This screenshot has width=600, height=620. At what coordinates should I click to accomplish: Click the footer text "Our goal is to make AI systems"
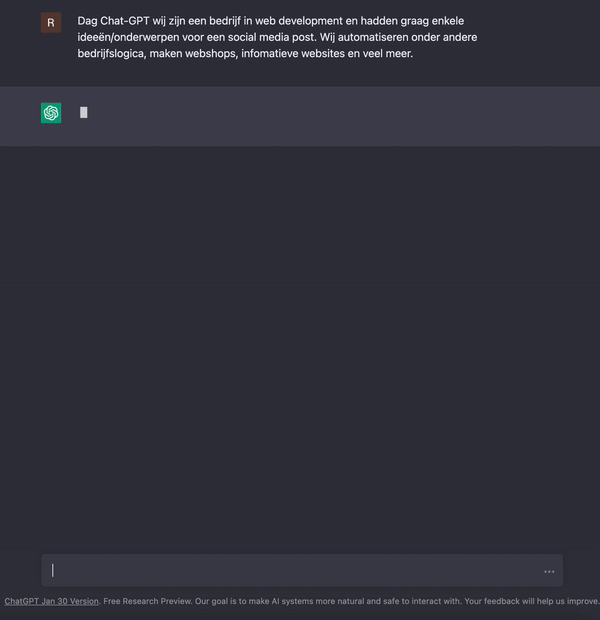point(254,601)
